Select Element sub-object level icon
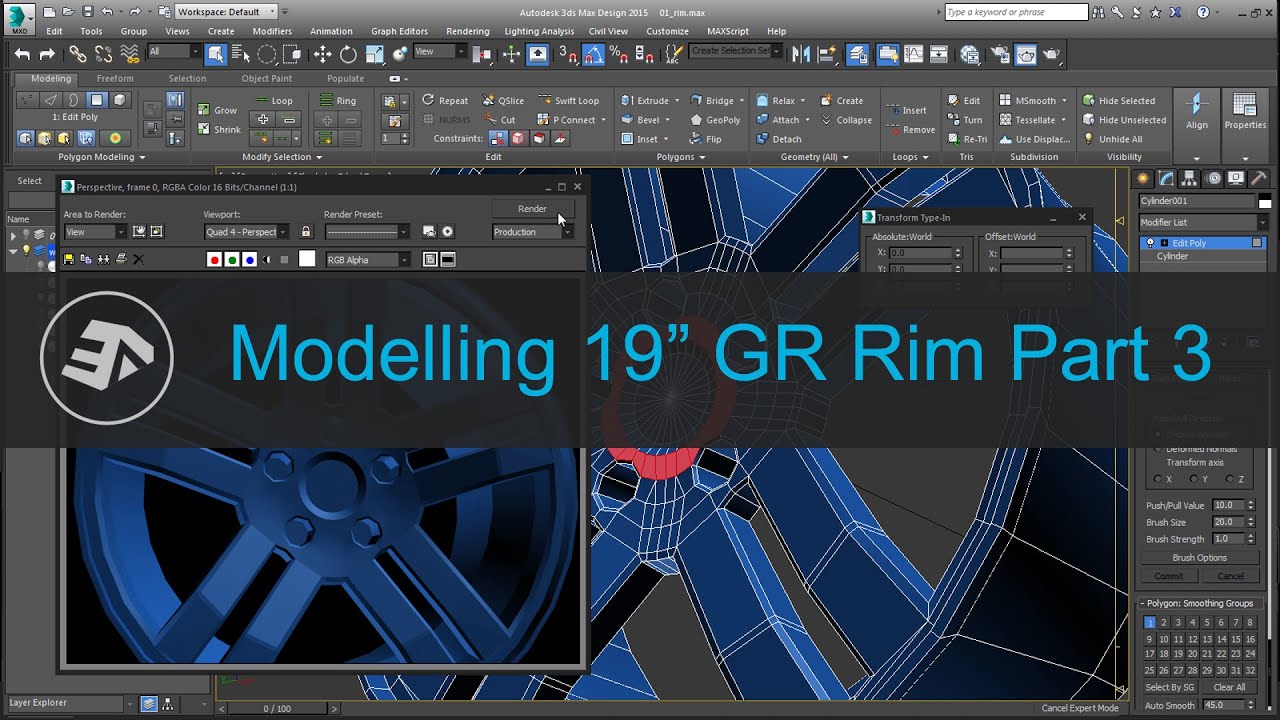The width and height of the screenshot is (1280, 720). [120, 100]
